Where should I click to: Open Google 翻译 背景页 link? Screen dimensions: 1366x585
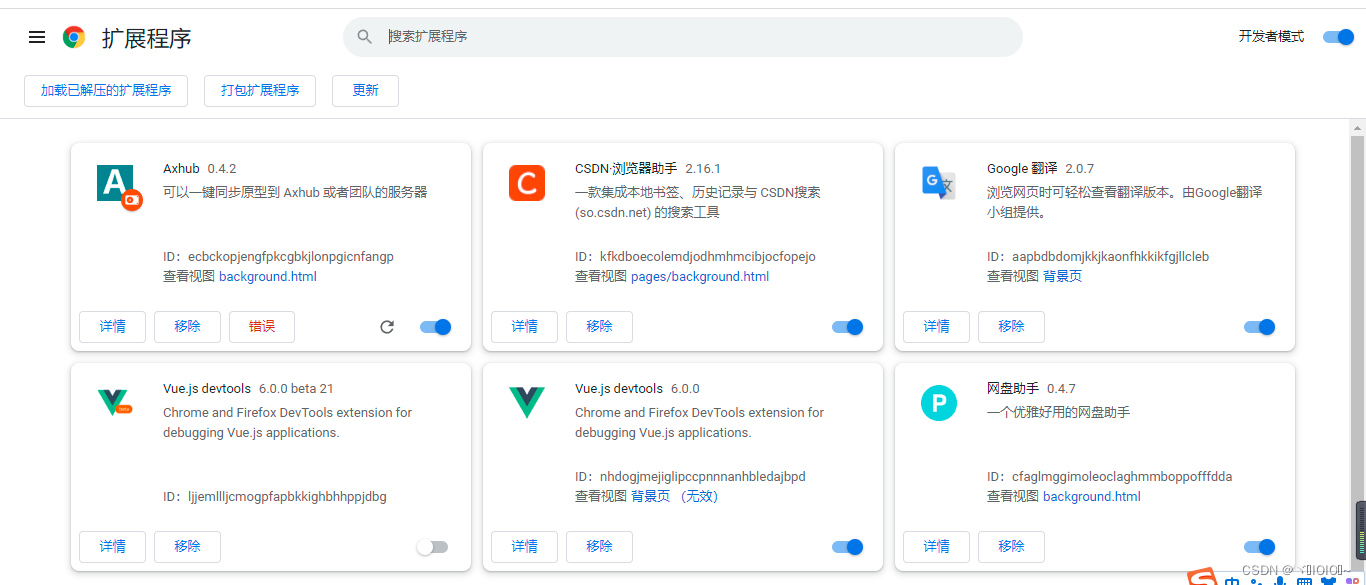pos(1062,277)
